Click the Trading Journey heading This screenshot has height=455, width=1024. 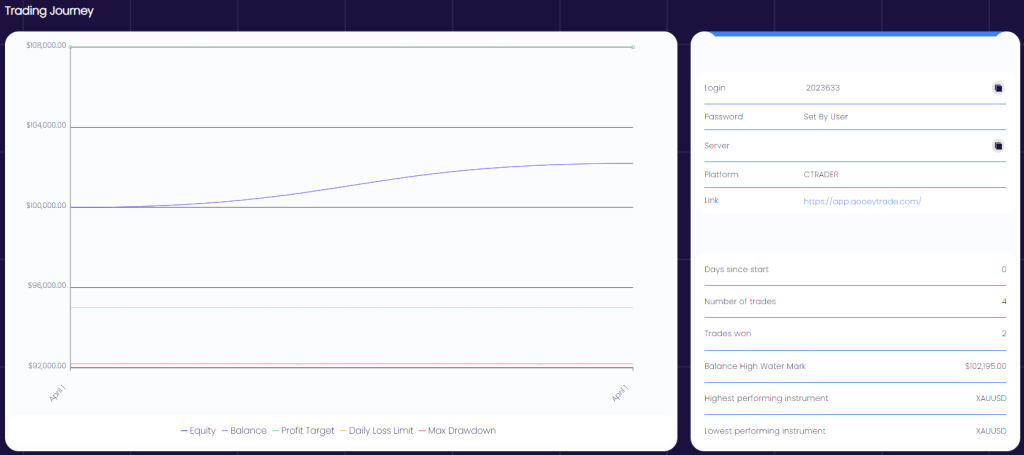coord(49,11)
